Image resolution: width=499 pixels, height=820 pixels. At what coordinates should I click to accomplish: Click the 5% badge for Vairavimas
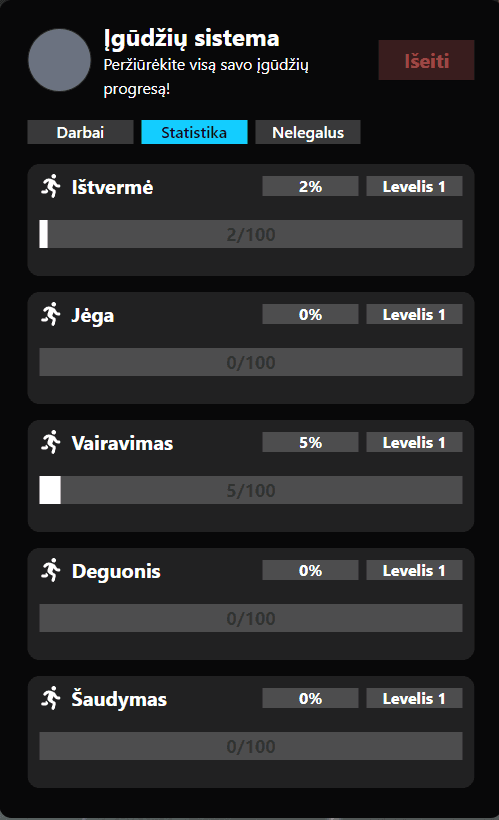tap(310, 442)
